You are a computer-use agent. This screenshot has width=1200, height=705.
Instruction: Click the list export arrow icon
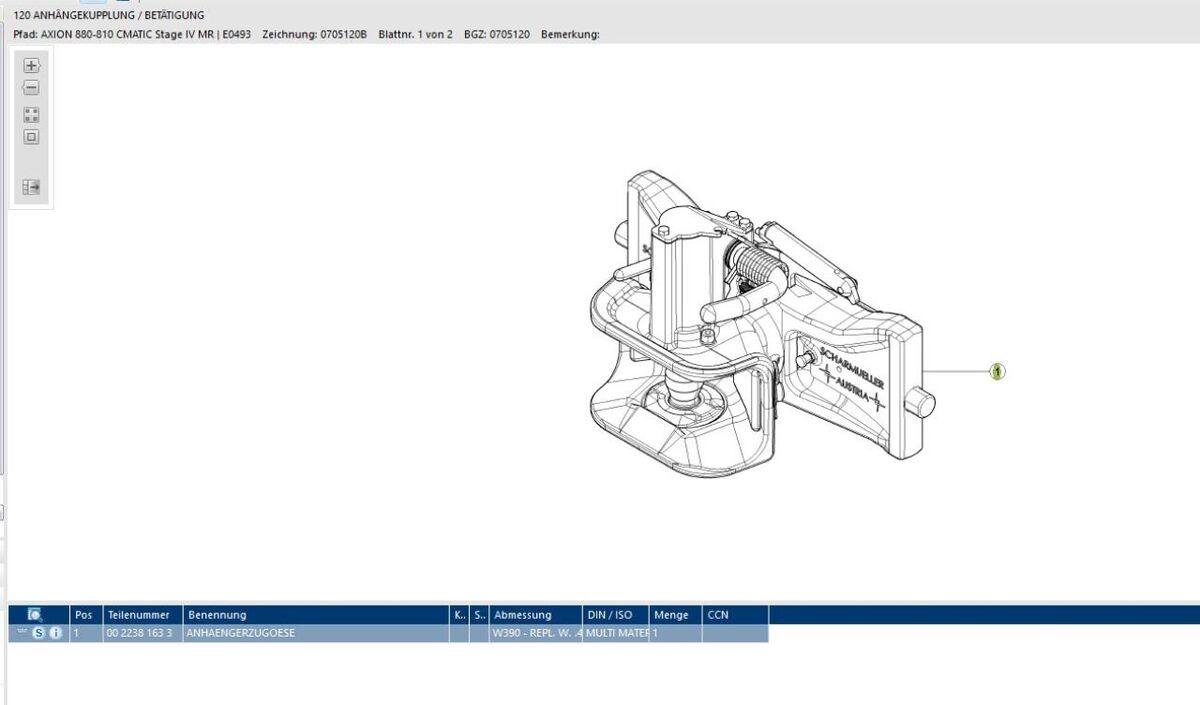point(31,187)
